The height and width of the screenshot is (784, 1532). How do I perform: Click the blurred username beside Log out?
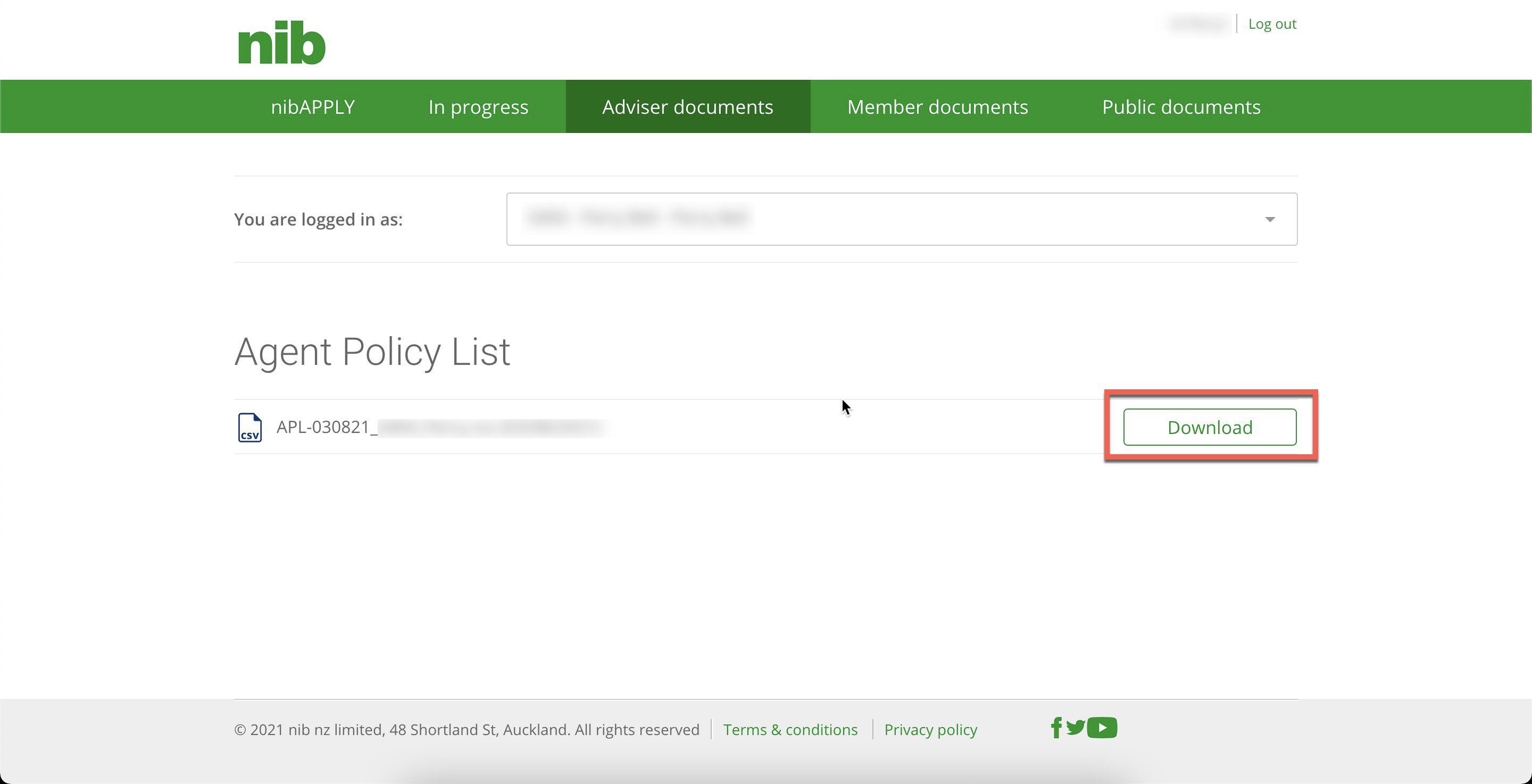click(1198, 24)
